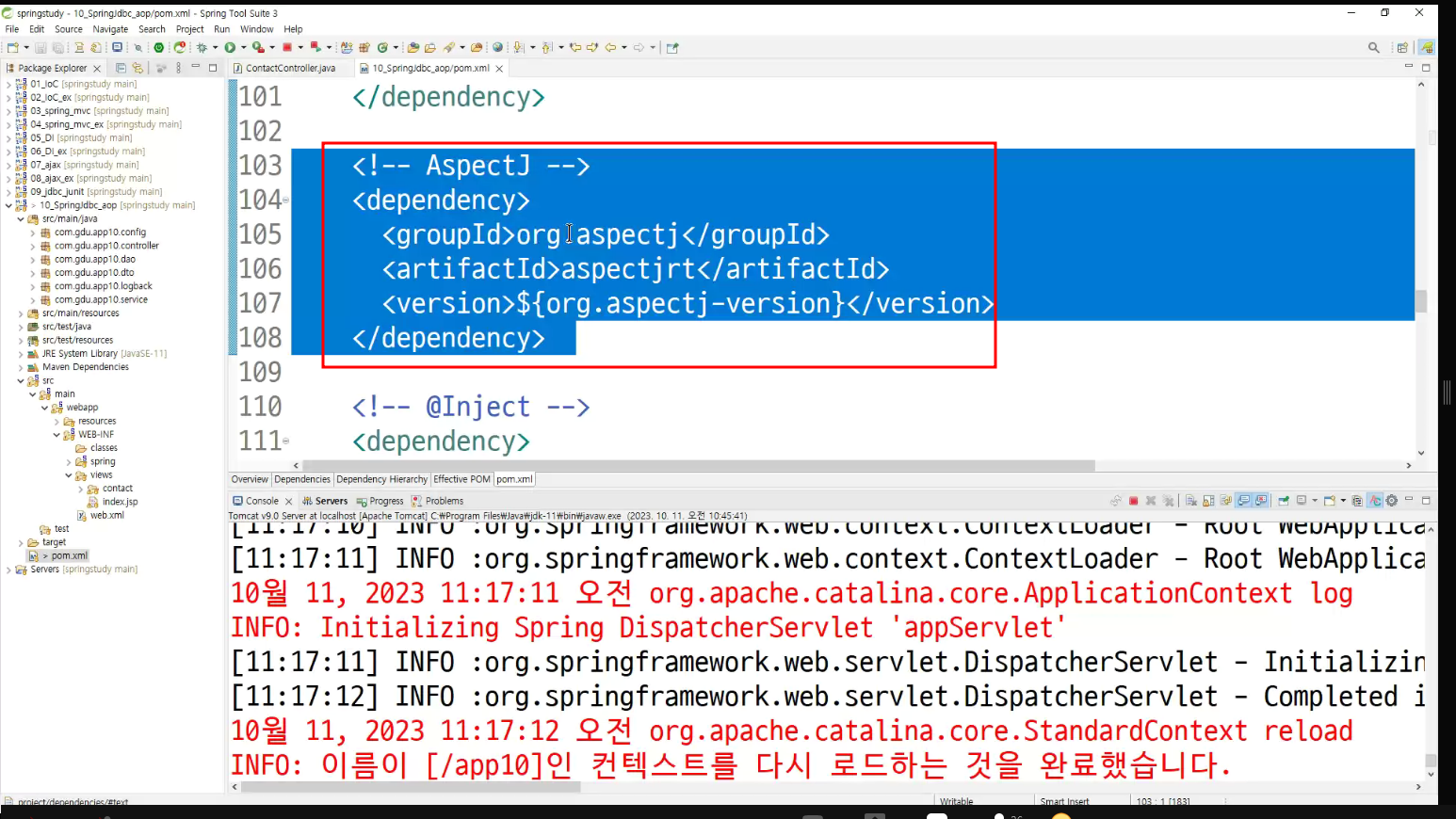1456x819 pixels.
Task: Switch to Effective POM tab
Action: point(461,479)
